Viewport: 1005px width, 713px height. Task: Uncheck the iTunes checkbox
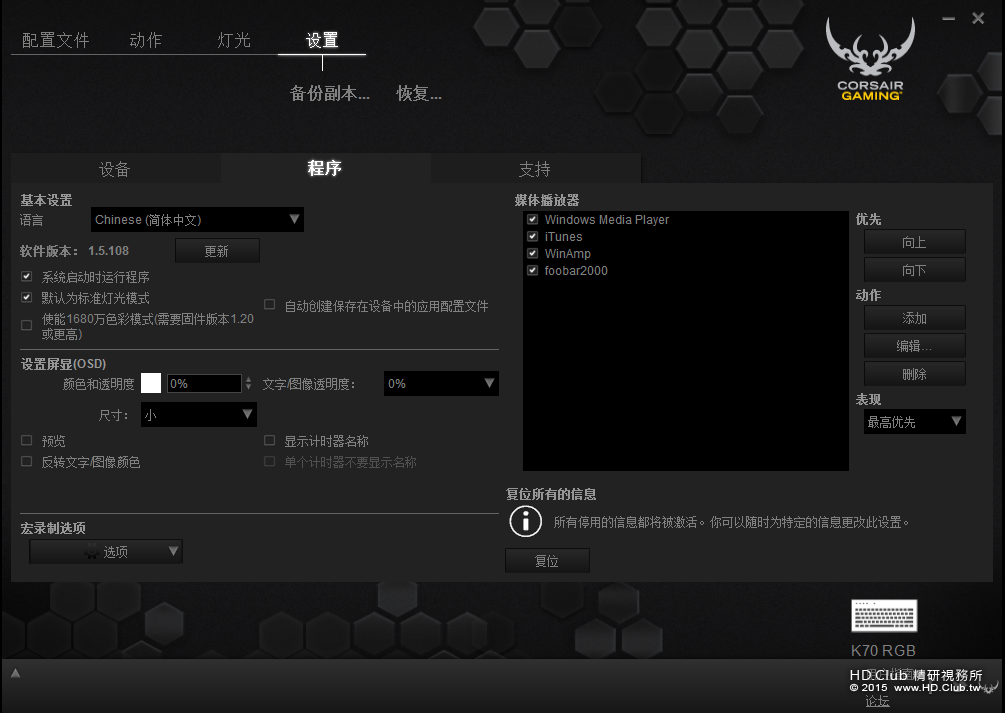(532, 237)
